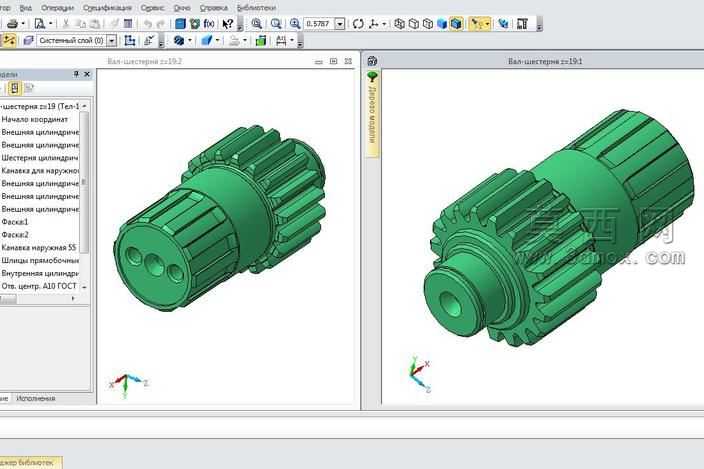The width and height of the screenshot is (704, 469).
Task: Click the context help arrow-question icon
Action: 228,24
